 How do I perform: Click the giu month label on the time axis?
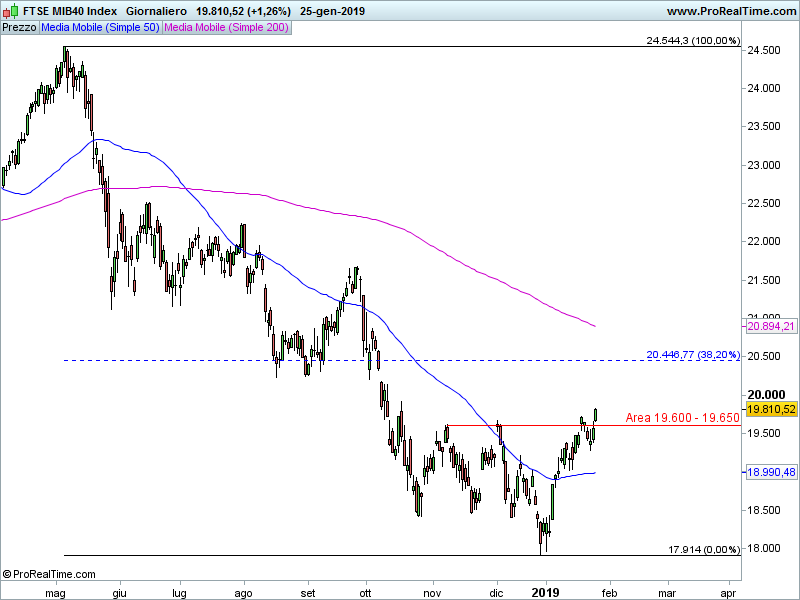[119, 593]
